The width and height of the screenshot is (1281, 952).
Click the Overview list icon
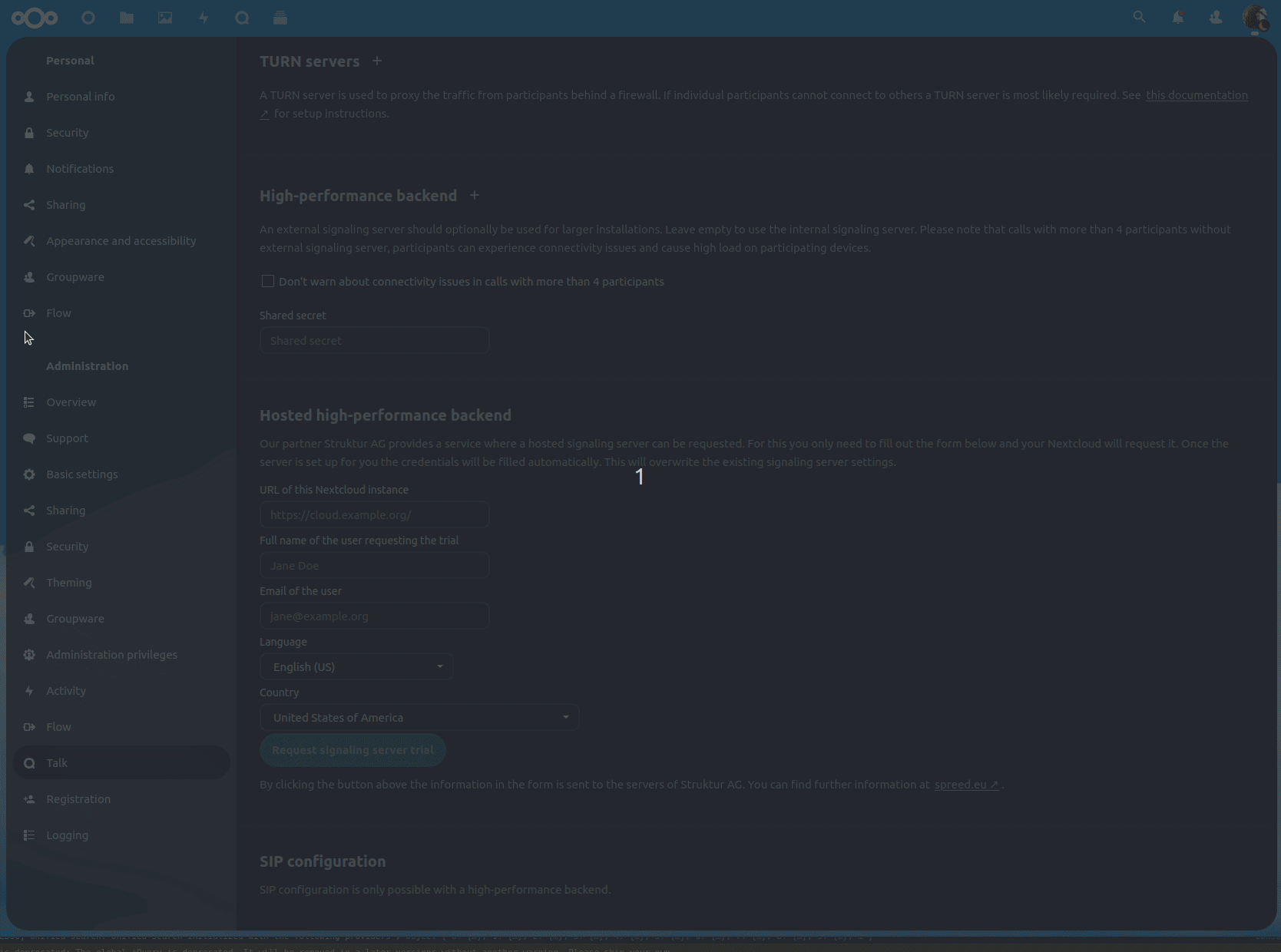tap(29, 402)
